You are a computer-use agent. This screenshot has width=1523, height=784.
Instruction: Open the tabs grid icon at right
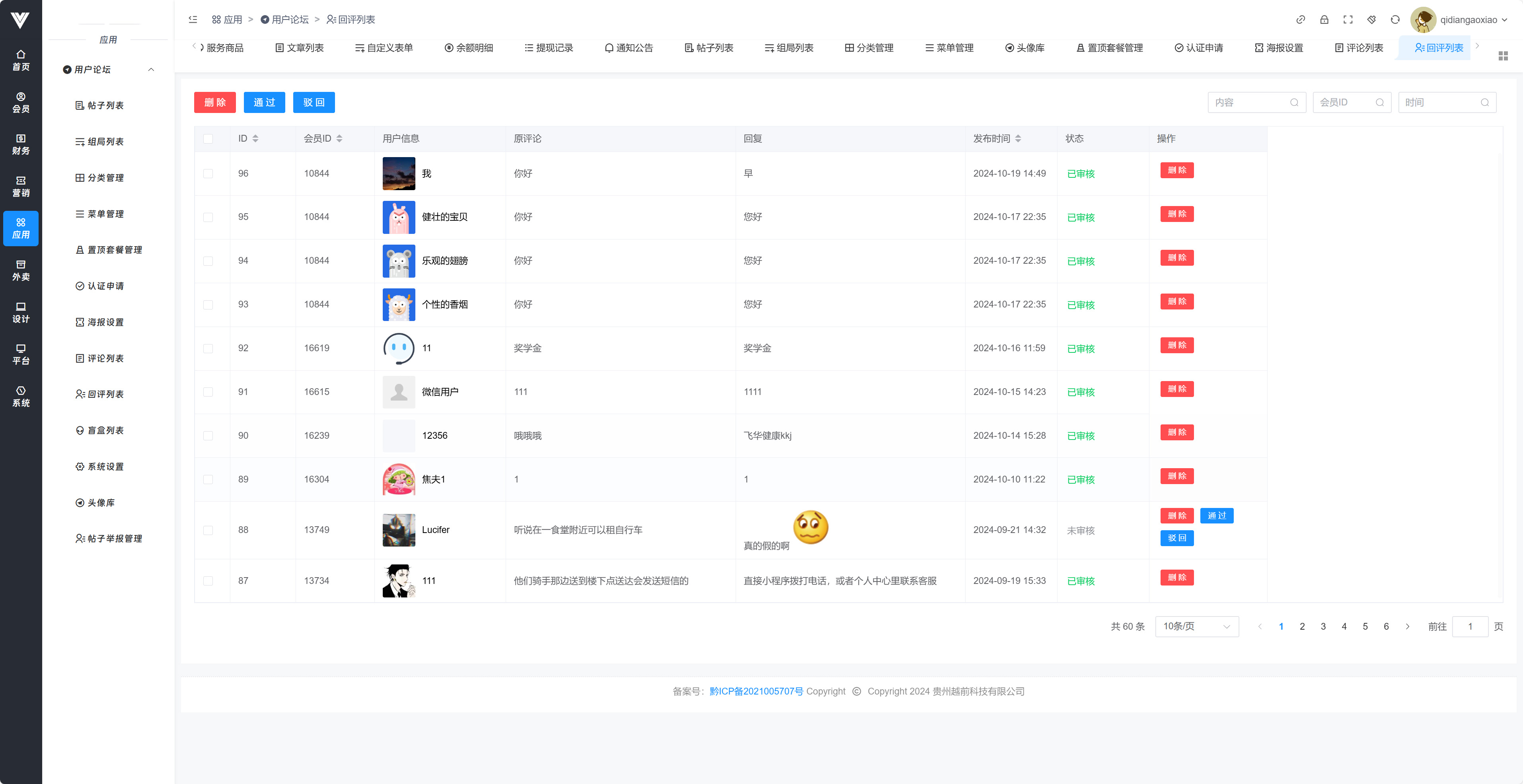click(1503, 56)
